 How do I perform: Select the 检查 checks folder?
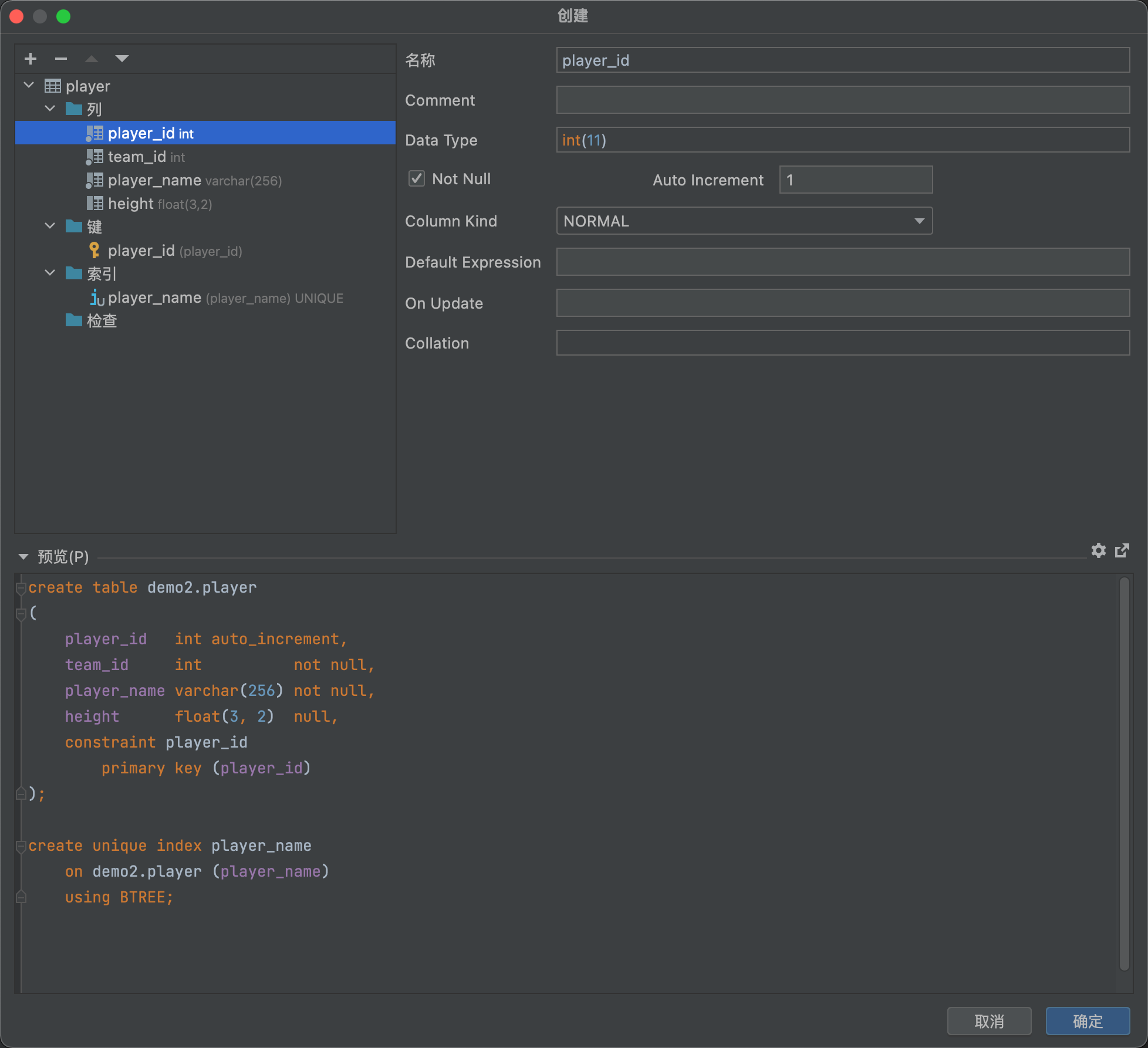tap(205, 320)
